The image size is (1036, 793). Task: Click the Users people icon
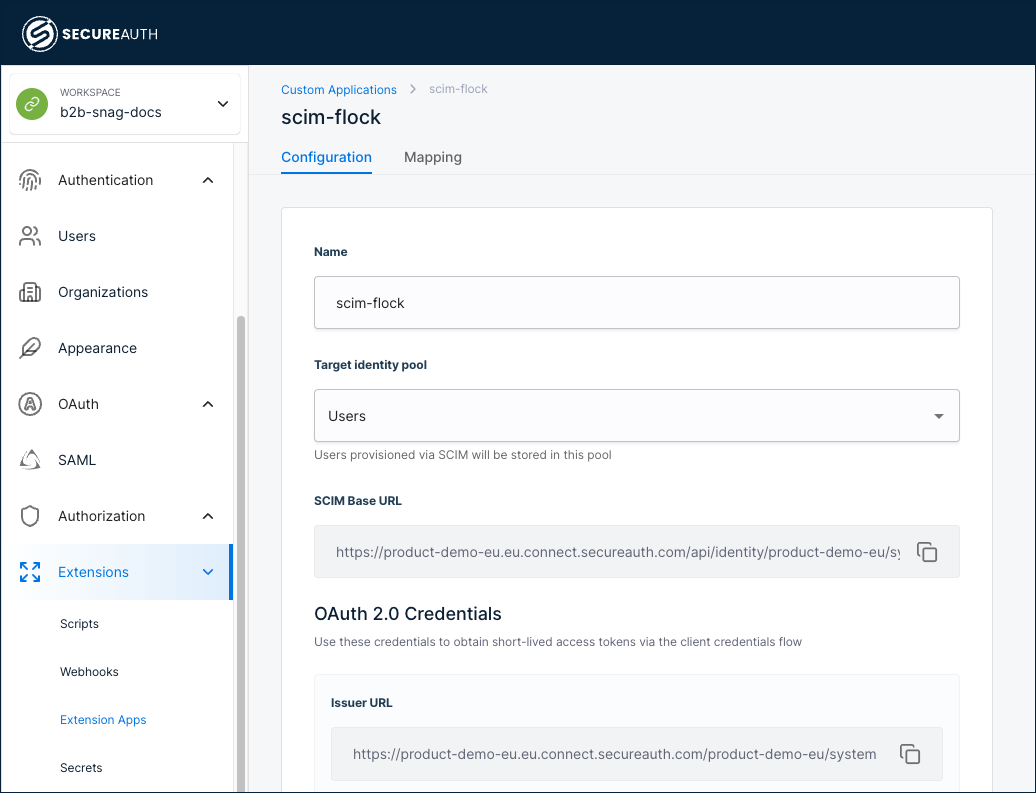point(30,236)
